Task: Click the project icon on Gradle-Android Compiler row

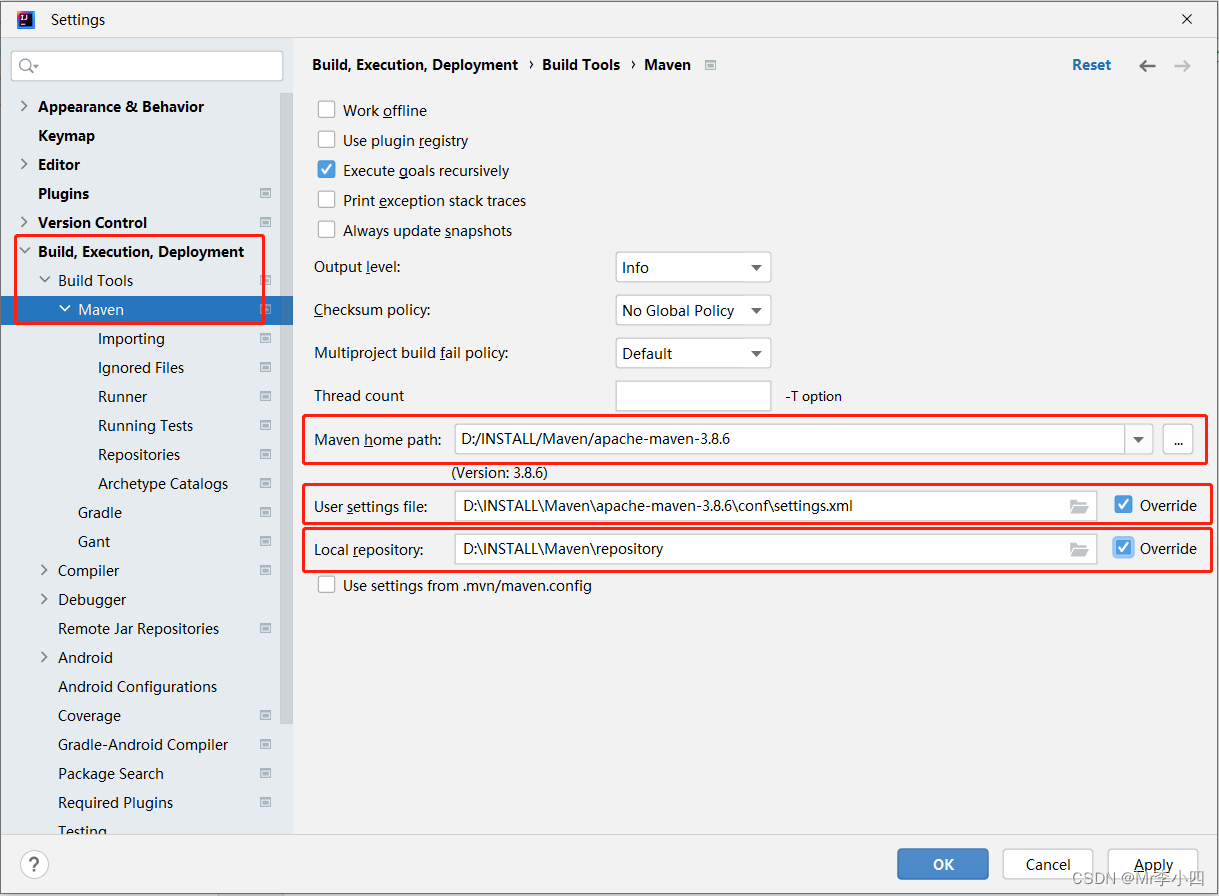Action: pyautogui.click(x=265, y=744)
